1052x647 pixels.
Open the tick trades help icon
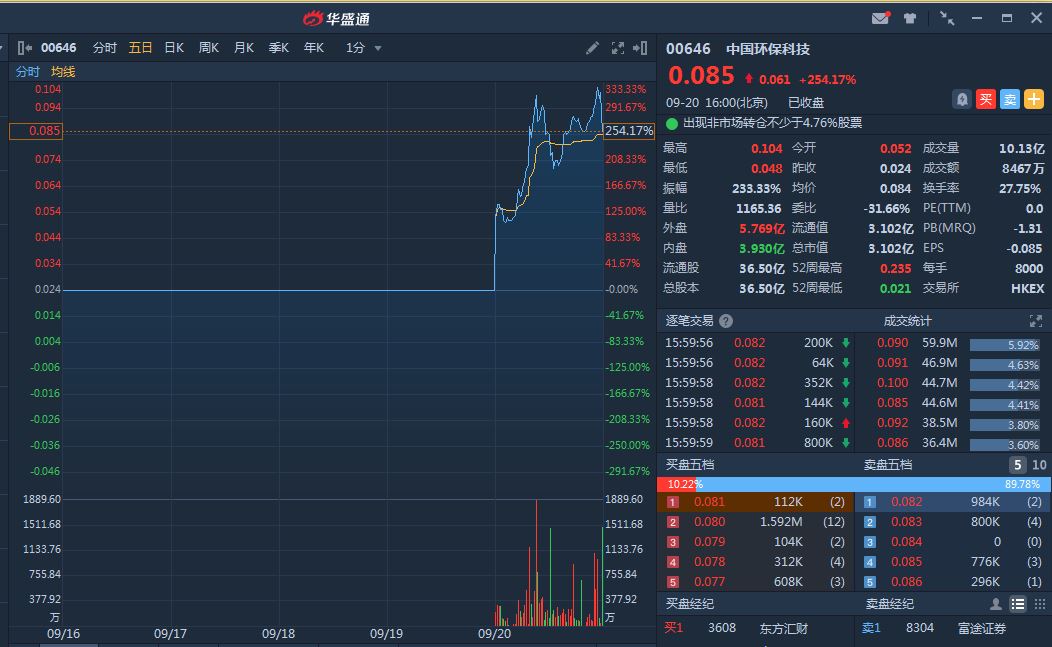pos(726,321)
